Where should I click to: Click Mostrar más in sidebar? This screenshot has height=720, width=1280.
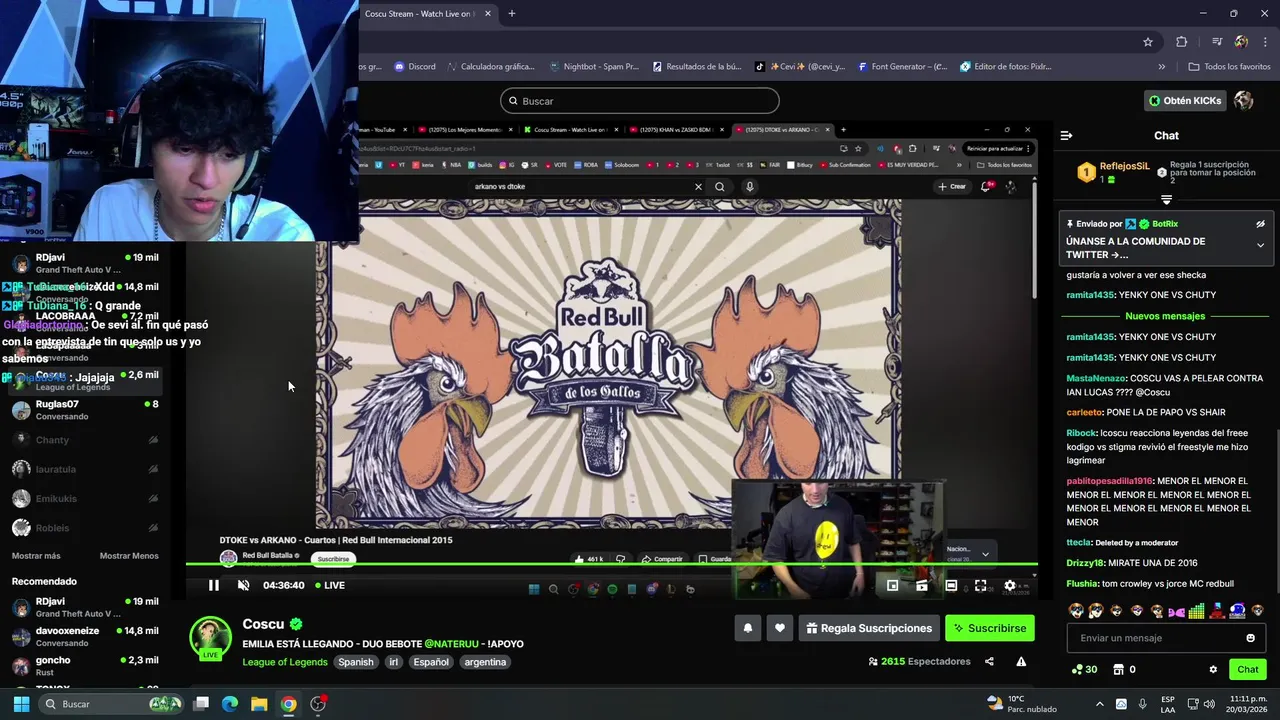(x=36, y=556)
